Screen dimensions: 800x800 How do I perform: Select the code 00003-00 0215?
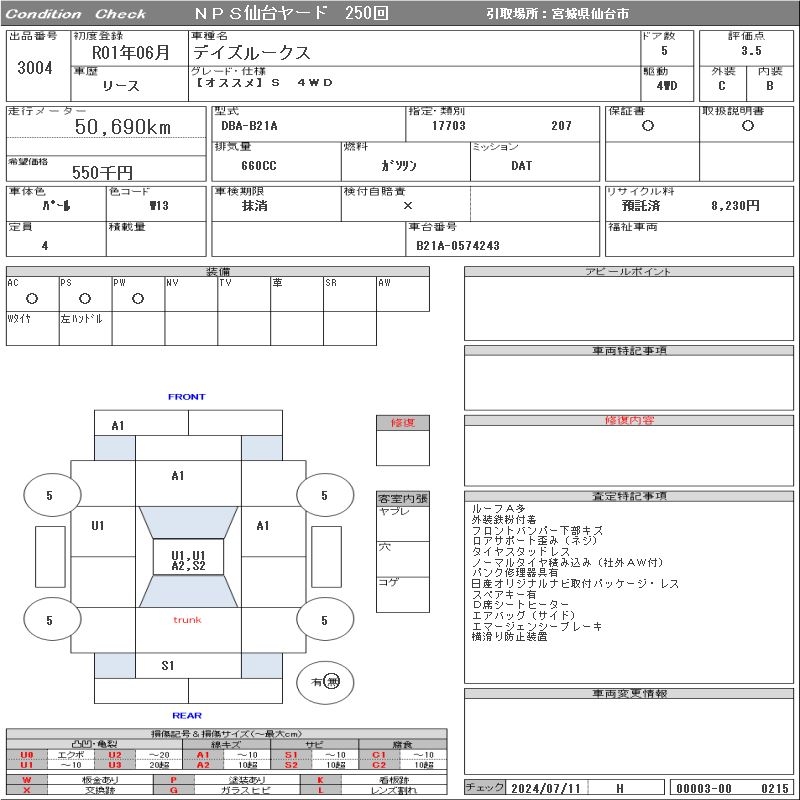732,789
